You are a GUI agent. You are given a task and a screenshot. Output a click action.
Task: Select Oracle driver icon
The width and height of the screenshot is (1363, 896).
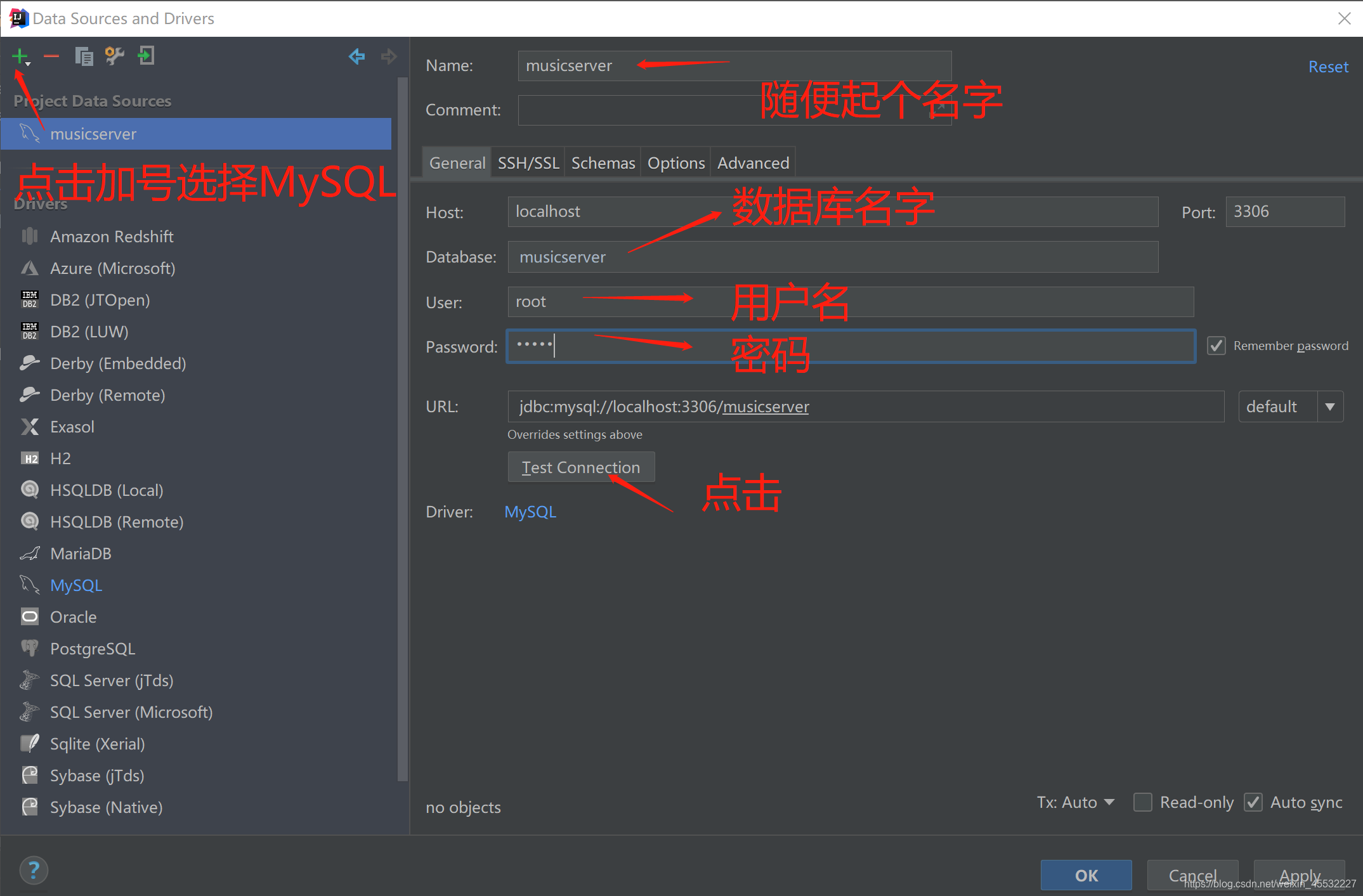click(x=30, y=617)
